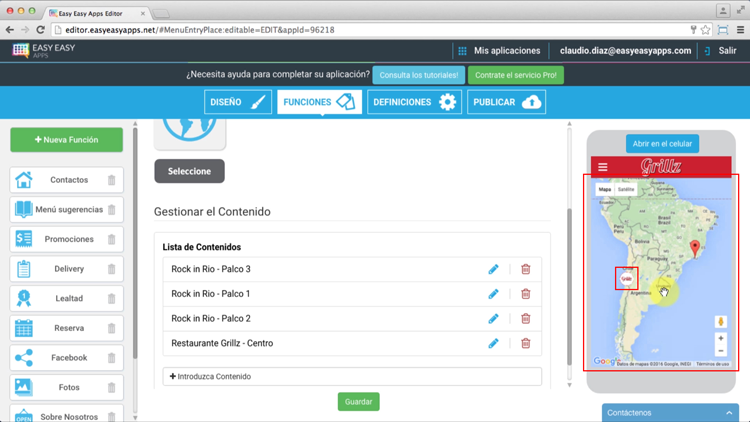Select Mapa view on the map
Viewport: 750px width, 422px height.
tap(604, 189)
